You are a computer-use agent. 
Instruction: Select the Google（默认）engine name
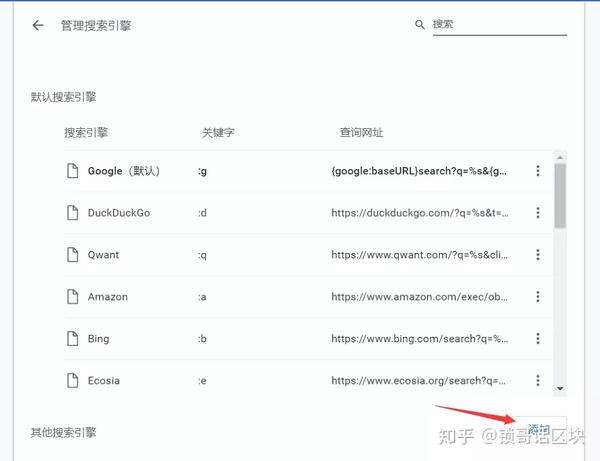click(x=124, y=171)
